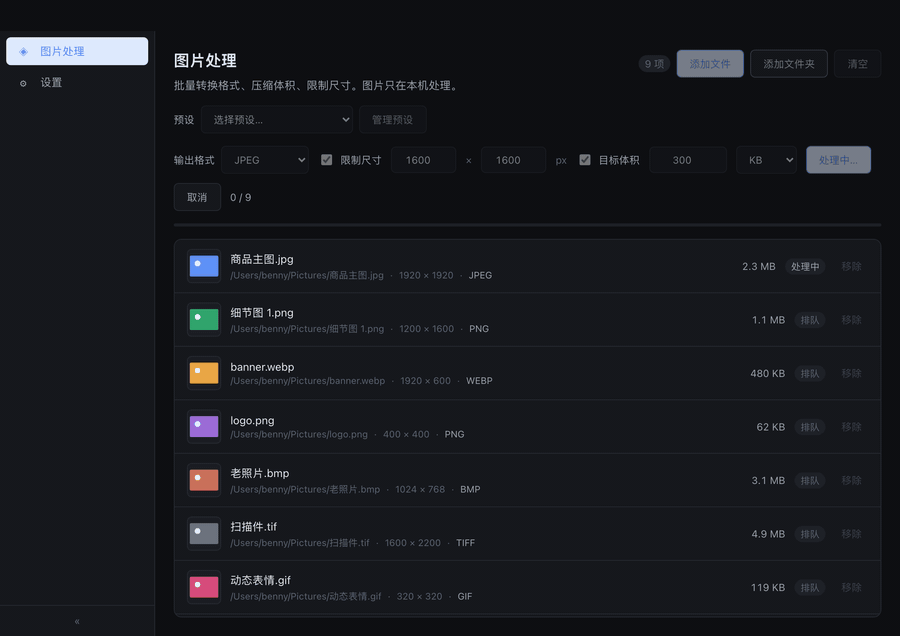Remove logo.png via its 移除 link
The image size is (900, 636).
851,426
